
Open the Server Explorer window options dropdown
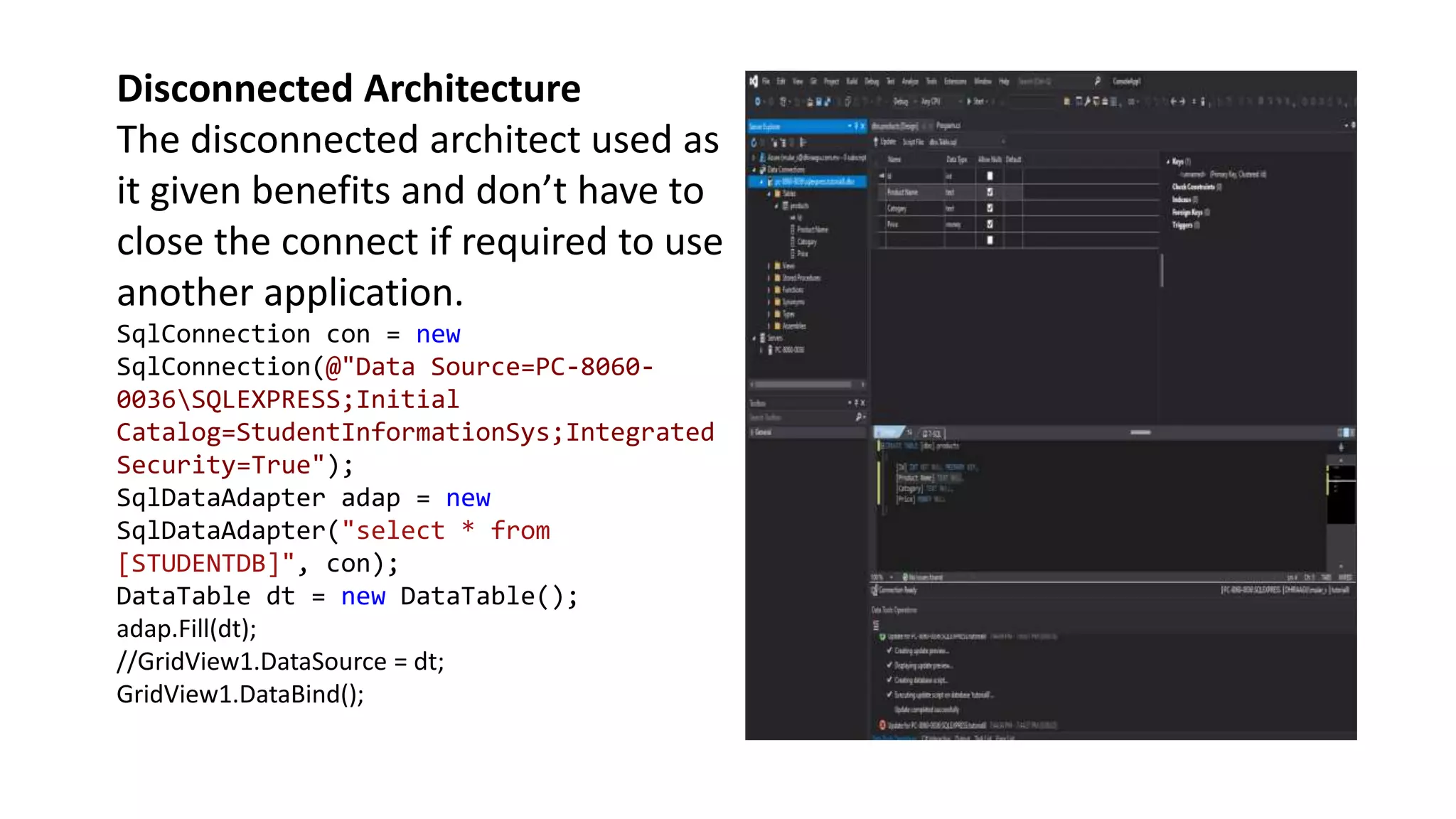[849, 127]
